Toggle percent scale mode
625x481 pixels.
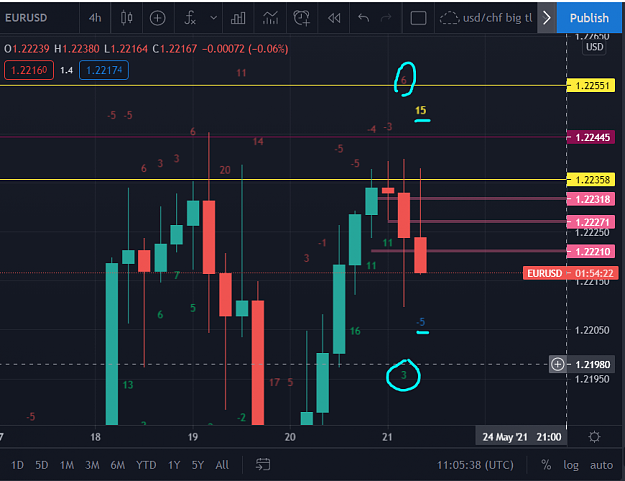(546, 465)
